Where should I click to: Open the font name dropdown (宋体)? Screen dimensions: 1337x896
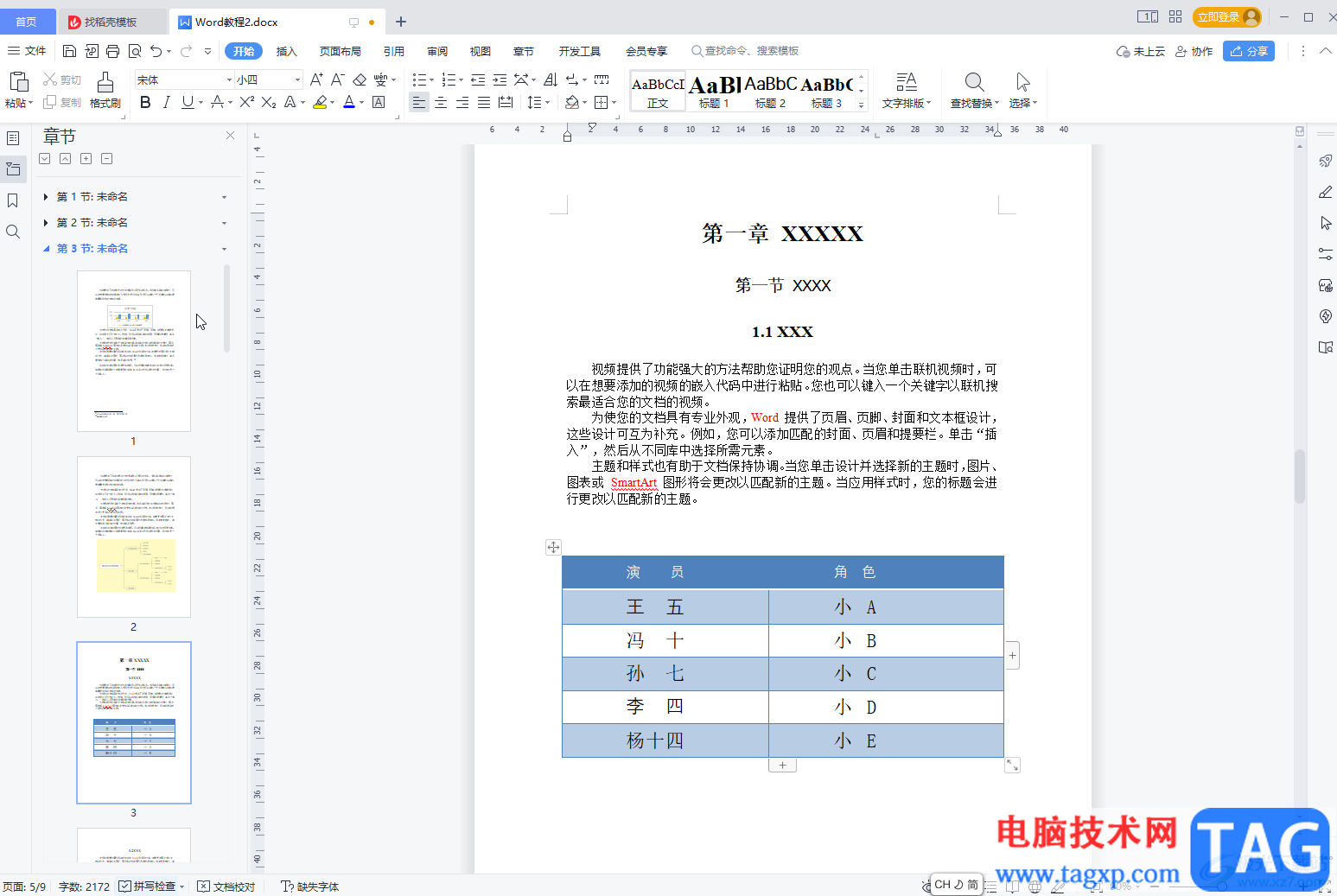(x=229, y=79)
